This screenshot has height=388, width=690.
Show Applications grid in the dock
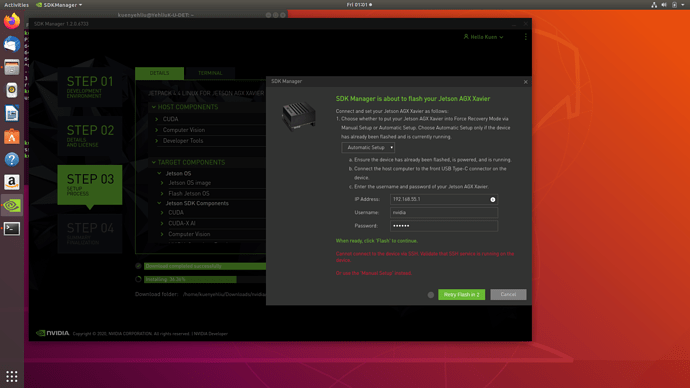coord(12,376)
